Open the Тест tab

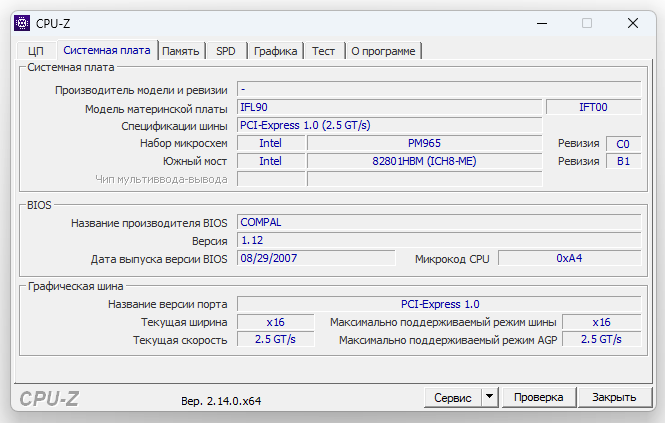point(323,51)
